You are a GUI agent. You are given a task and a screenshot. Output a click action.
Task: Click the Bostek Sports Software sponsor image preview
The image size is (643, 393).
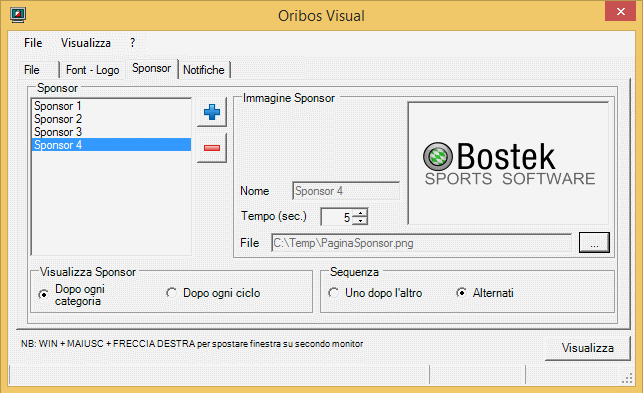click(508, 163)
